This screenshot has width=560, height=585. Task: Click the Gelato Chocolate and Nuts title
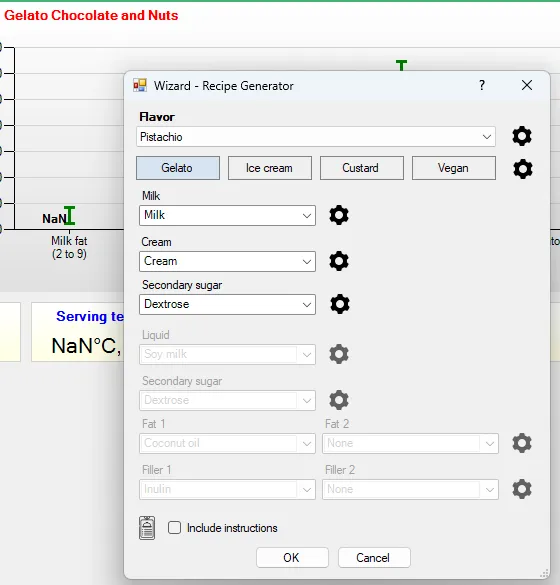[91, 15]
